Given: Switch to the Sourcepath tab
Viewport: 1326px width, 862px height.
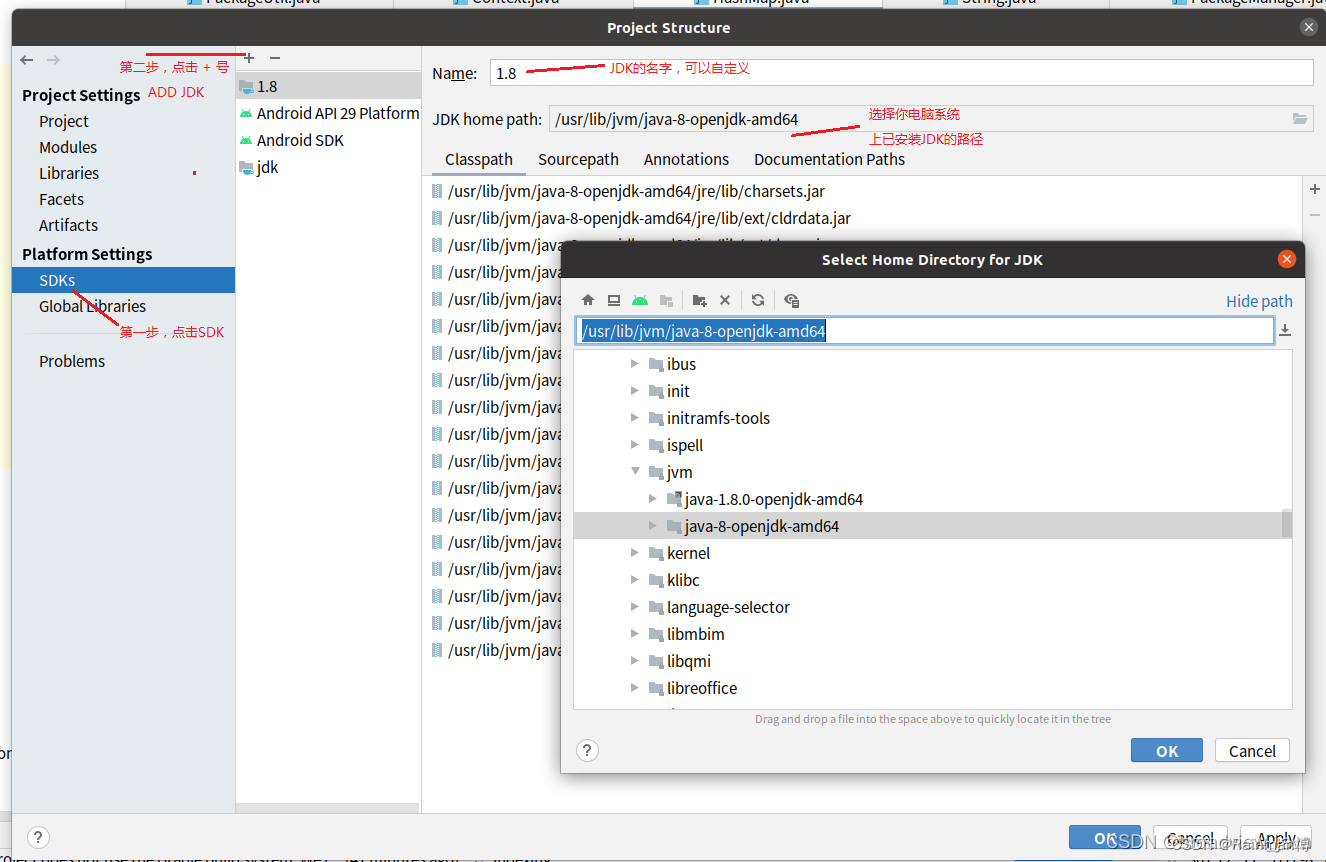Looking at the screenshot, I should click(578, 159).
